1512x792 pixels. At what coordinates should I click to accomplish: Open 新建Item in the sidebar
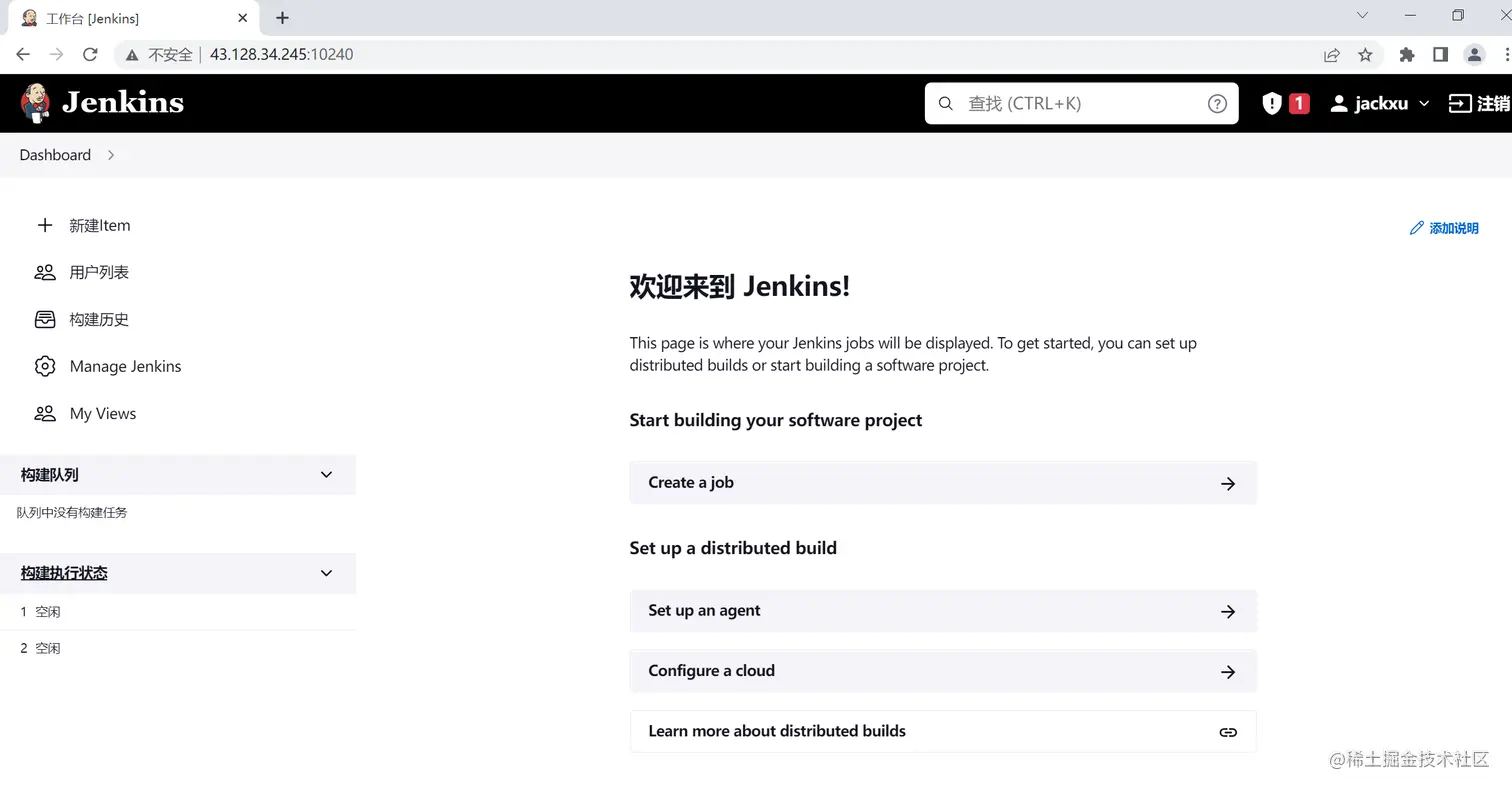100,225
